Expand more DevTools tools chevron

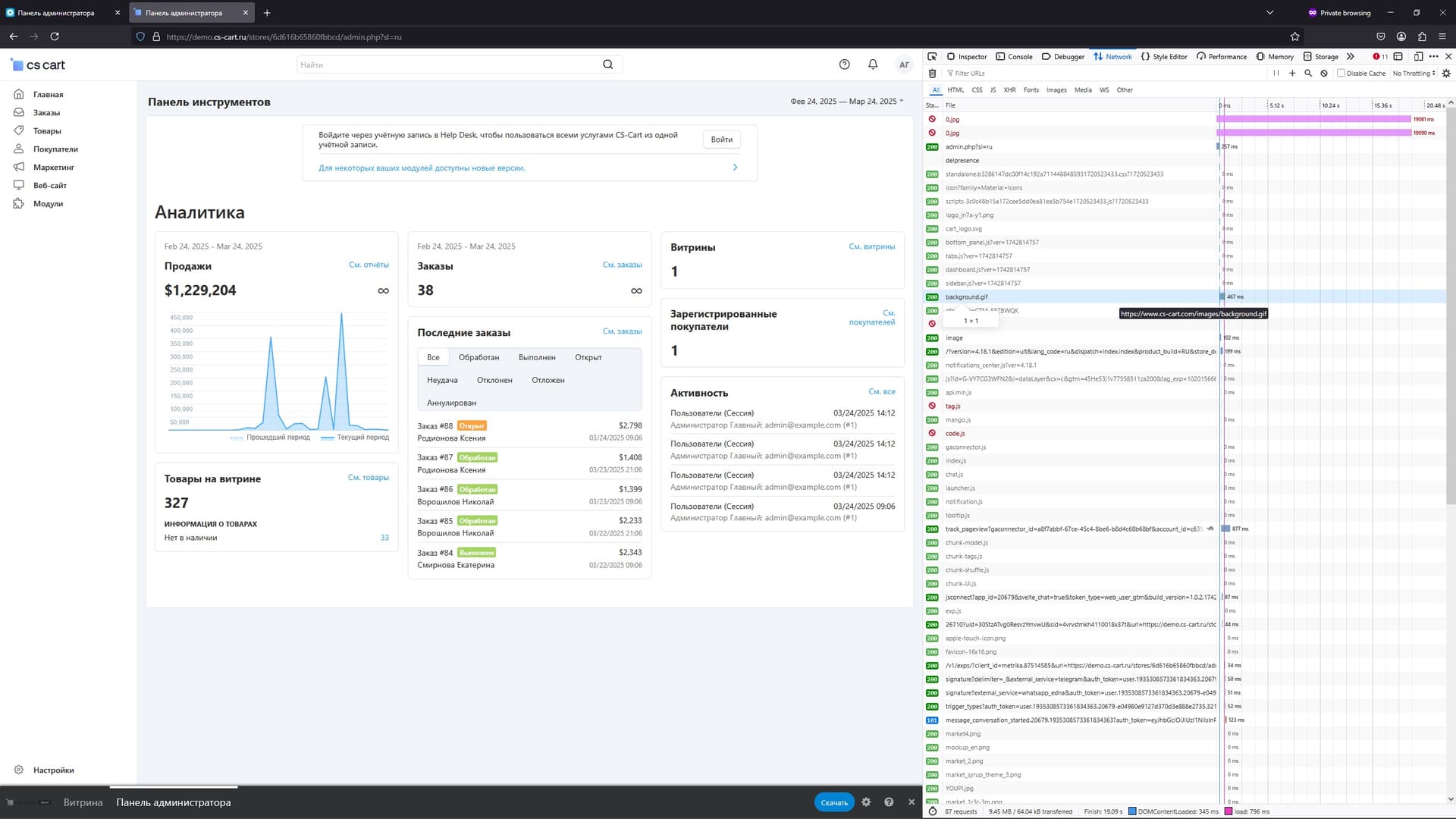pyautogui.click(x=1351, y=56)
